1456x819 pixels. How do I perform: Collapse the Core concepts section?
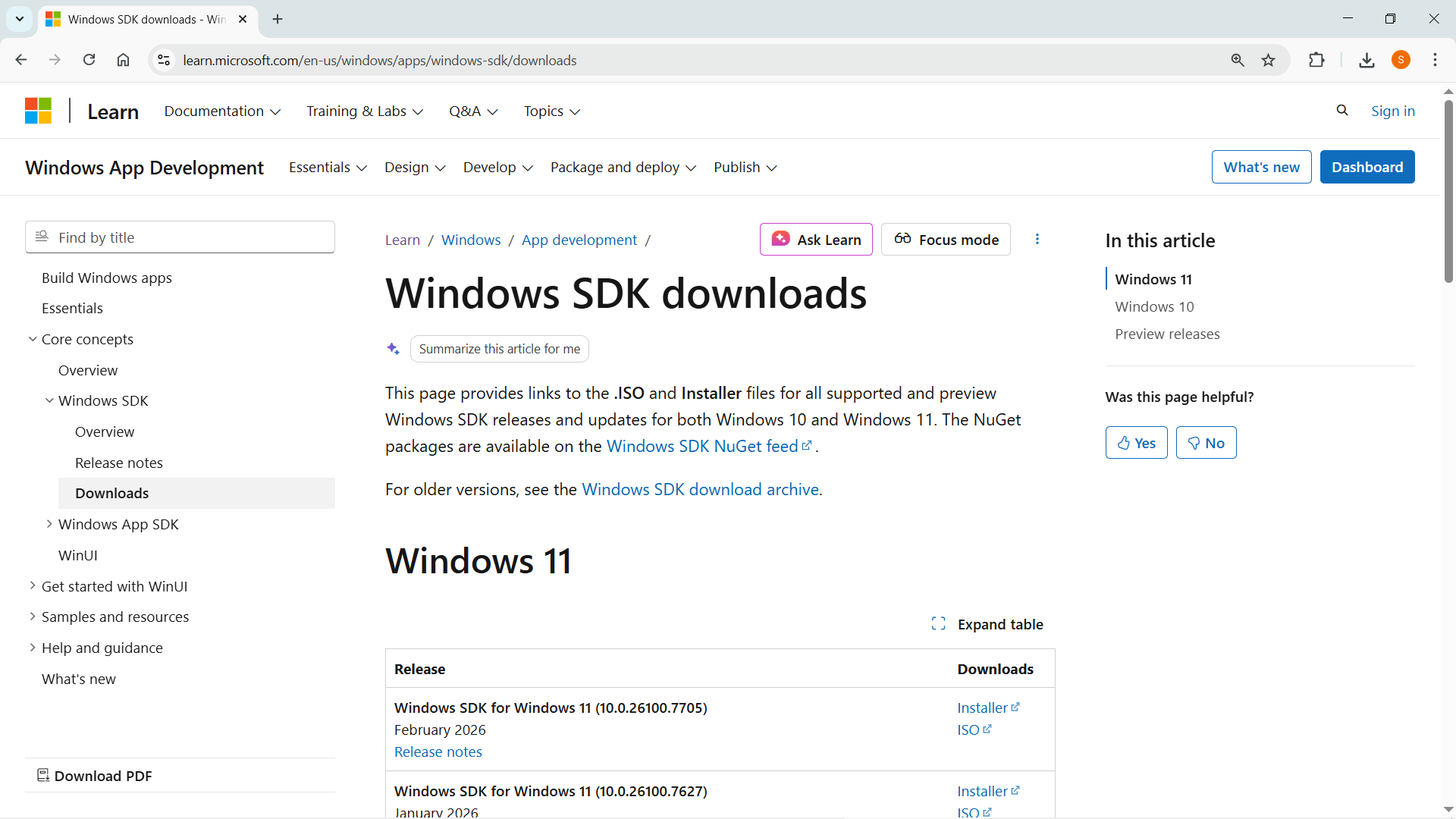(x=32, y=338)
